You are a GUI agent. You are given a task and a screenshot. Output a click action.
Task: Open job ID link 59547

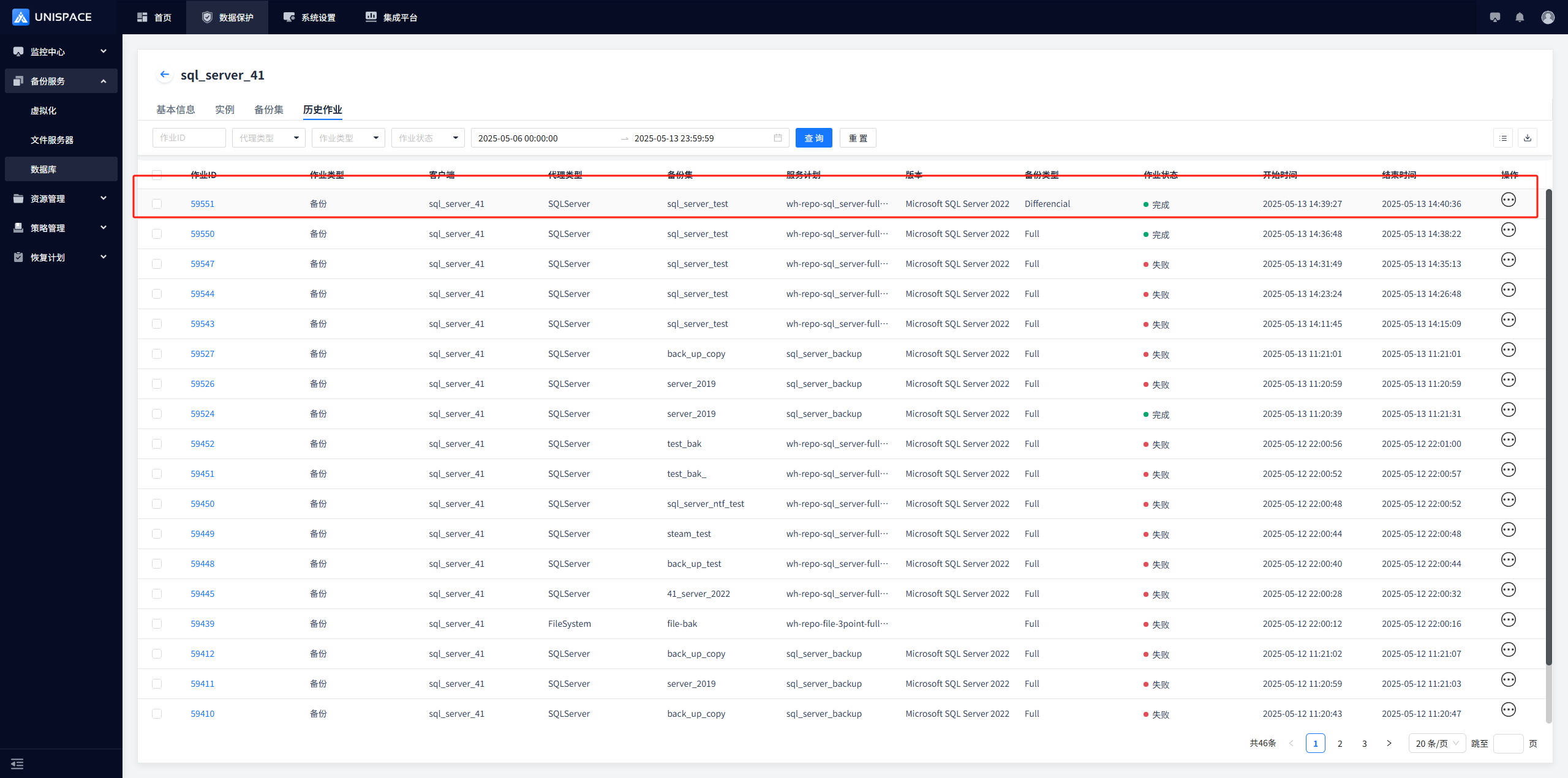tap(202, 264)
